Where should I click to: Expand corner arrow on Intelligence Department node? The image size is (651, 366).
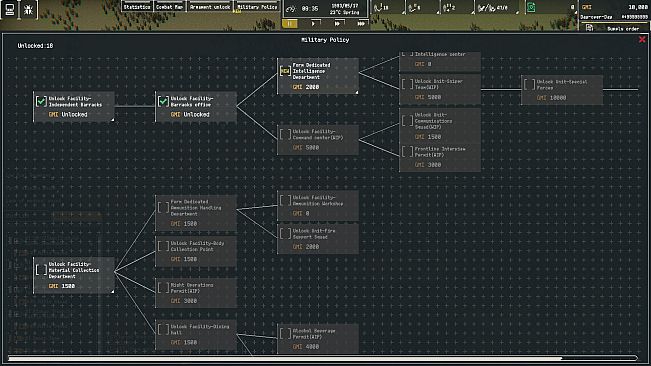pos(357,92)
